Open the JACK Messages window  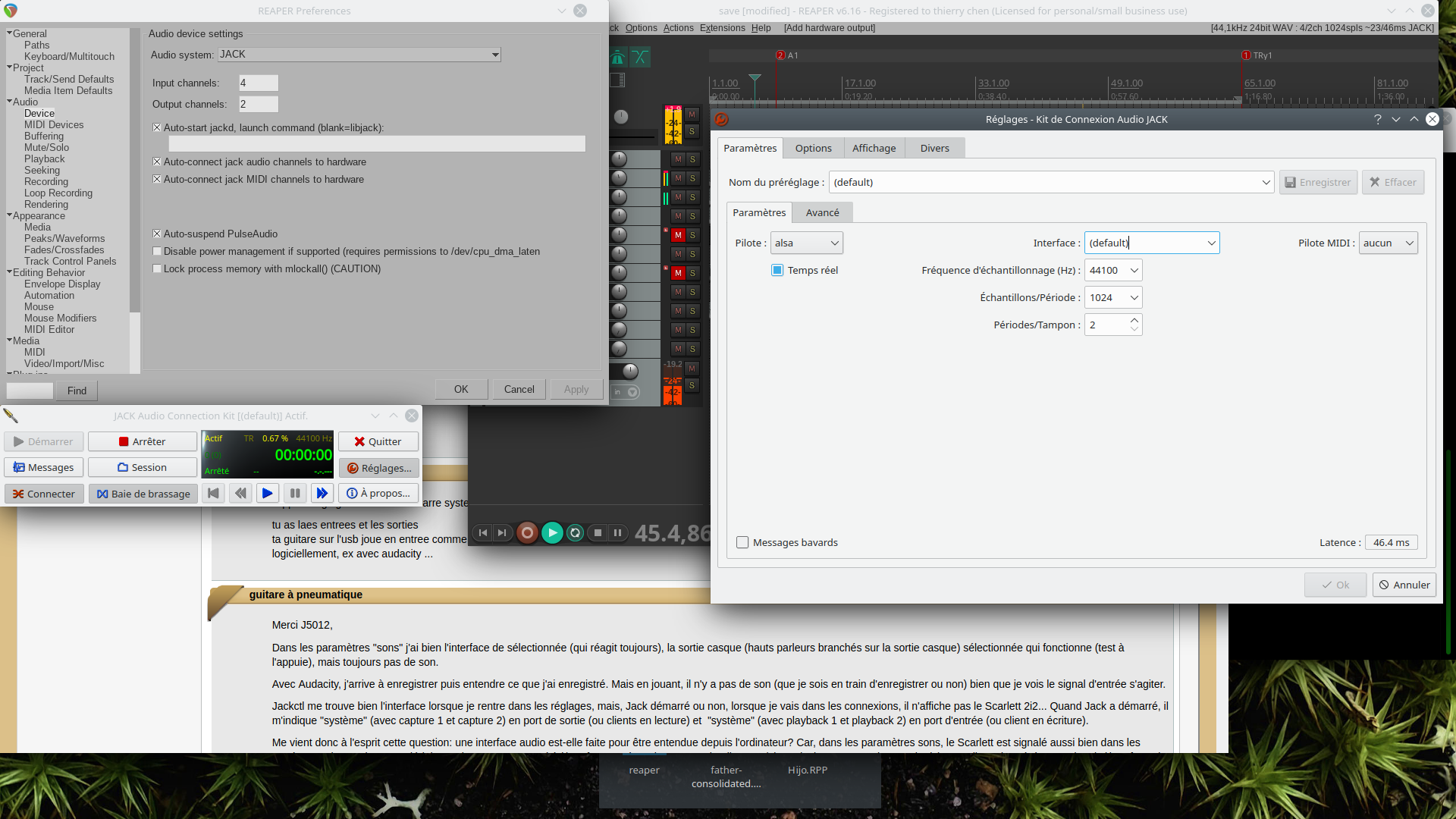(x=43, y=468)
